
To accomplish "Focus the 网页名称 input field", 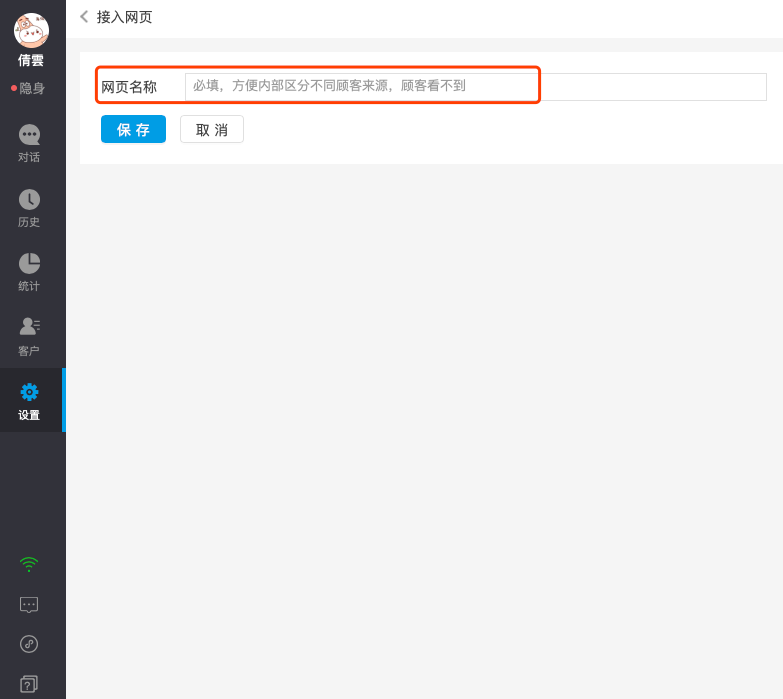I will 476,86.
